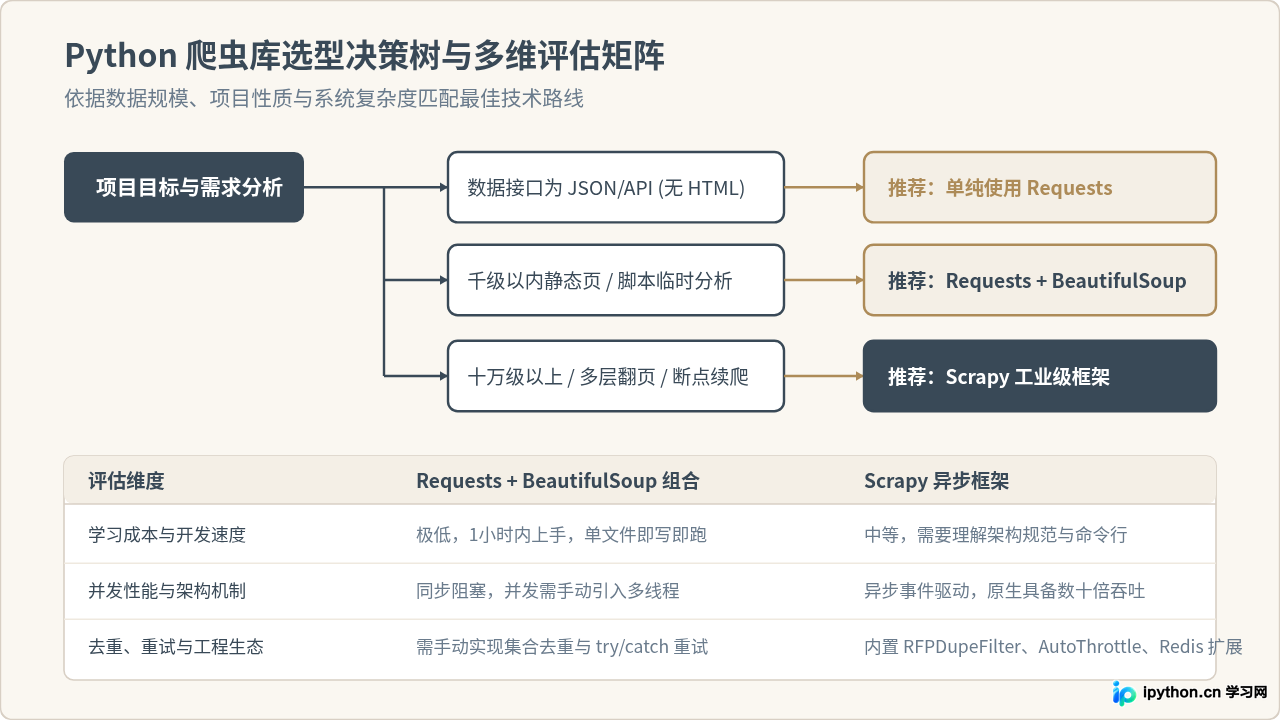
Task: Select the "项目目标与需求分析" root box
Action: (x=184, y=187)
